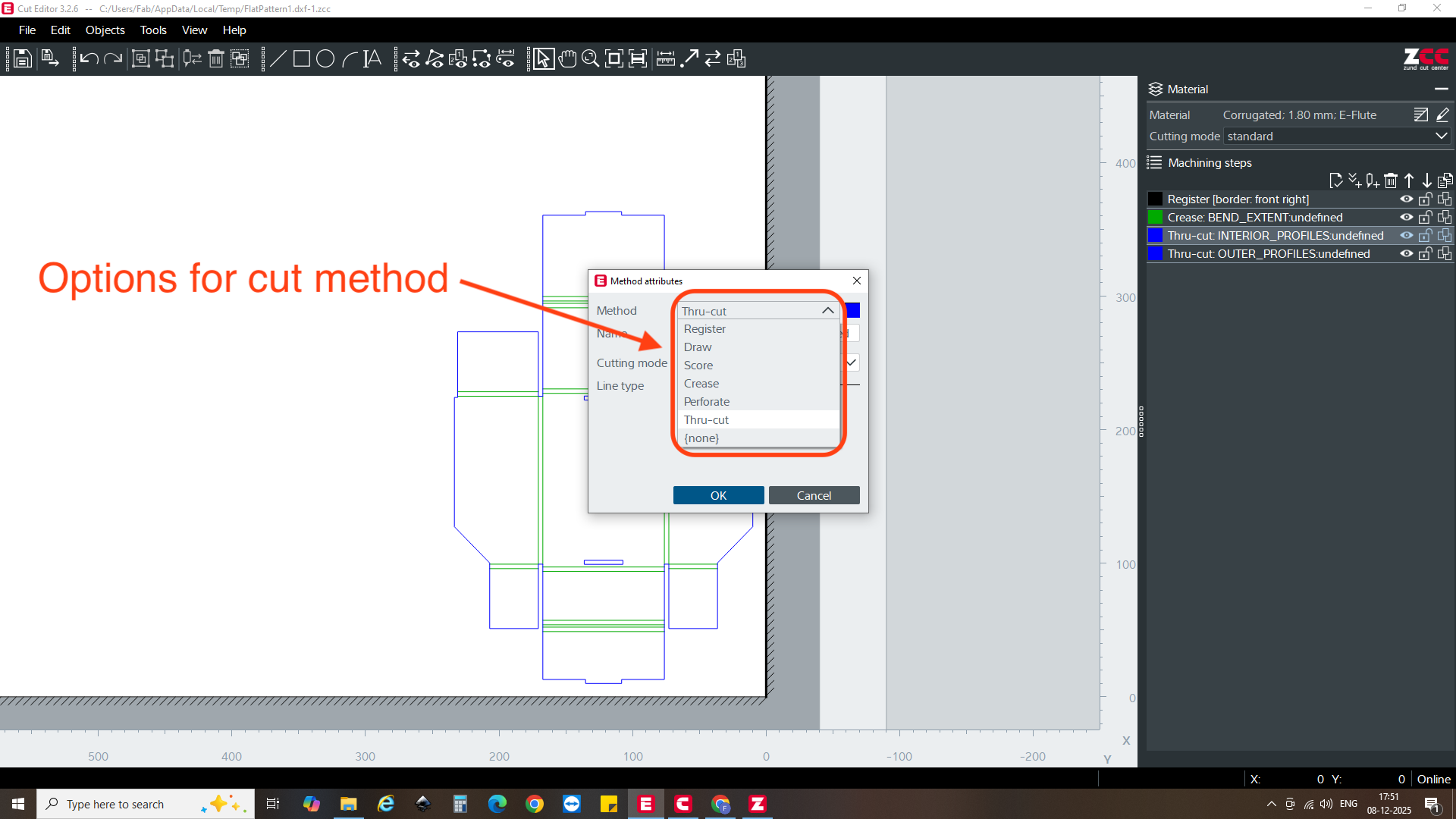This screenshot has height=819, width=1456.
Task: Toggle lock on Register border step
Action: tap(1426, 199)
